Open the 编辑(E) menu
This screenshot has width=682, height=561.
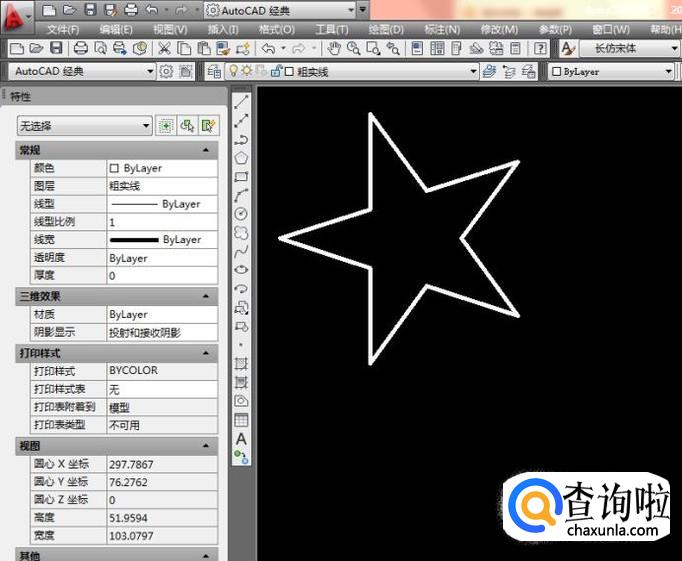click(116, 30)
